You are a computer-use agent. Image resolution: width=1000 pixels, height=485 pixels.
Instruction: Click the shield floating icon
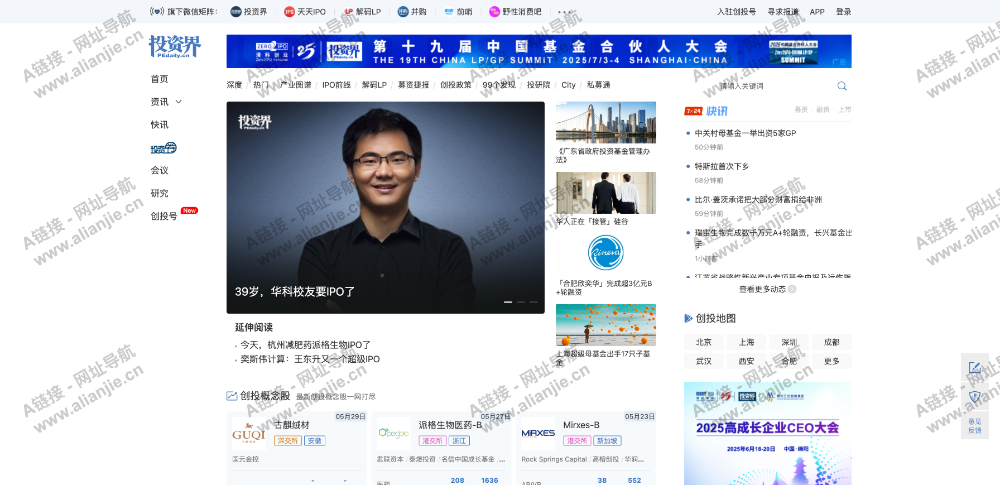(974, 396)
